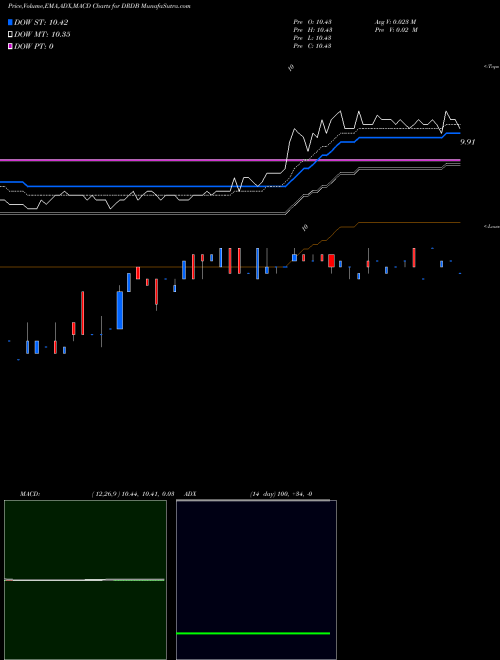Click the green ADX line
This screenshot has height=660, width=500.
click(x=253, y=633)
